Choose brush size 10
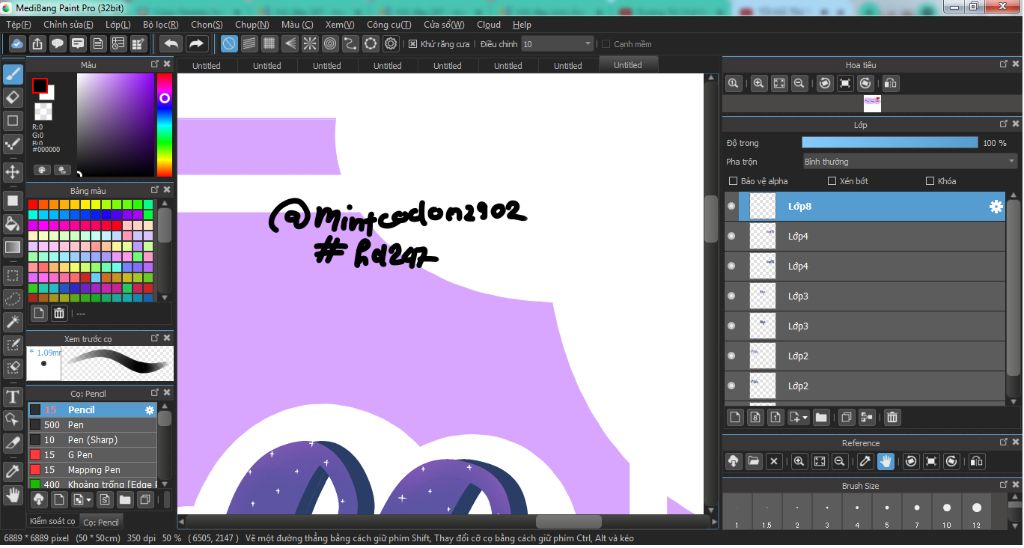 point(946,512)
